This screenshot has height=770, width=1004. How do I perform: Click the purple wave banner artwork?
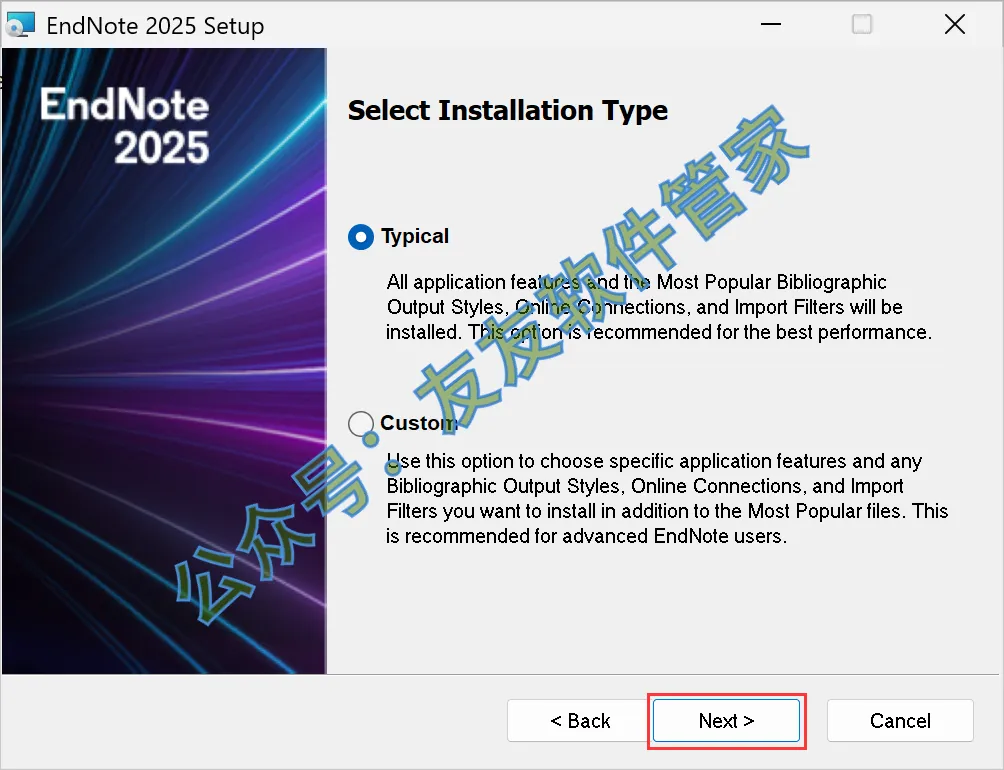(160, 450)
